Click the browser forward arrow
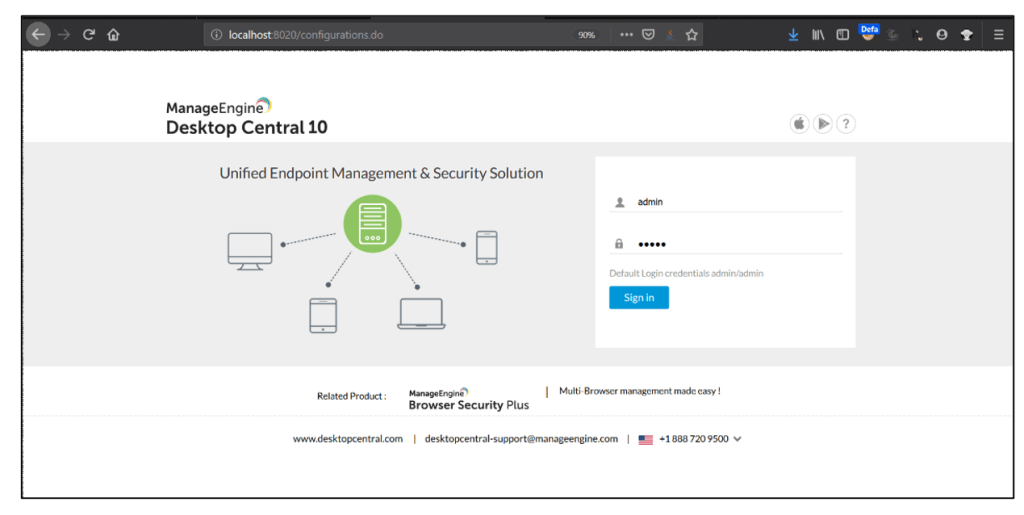The width and height of the screenshot is (1024, 515). click(63, 35)
